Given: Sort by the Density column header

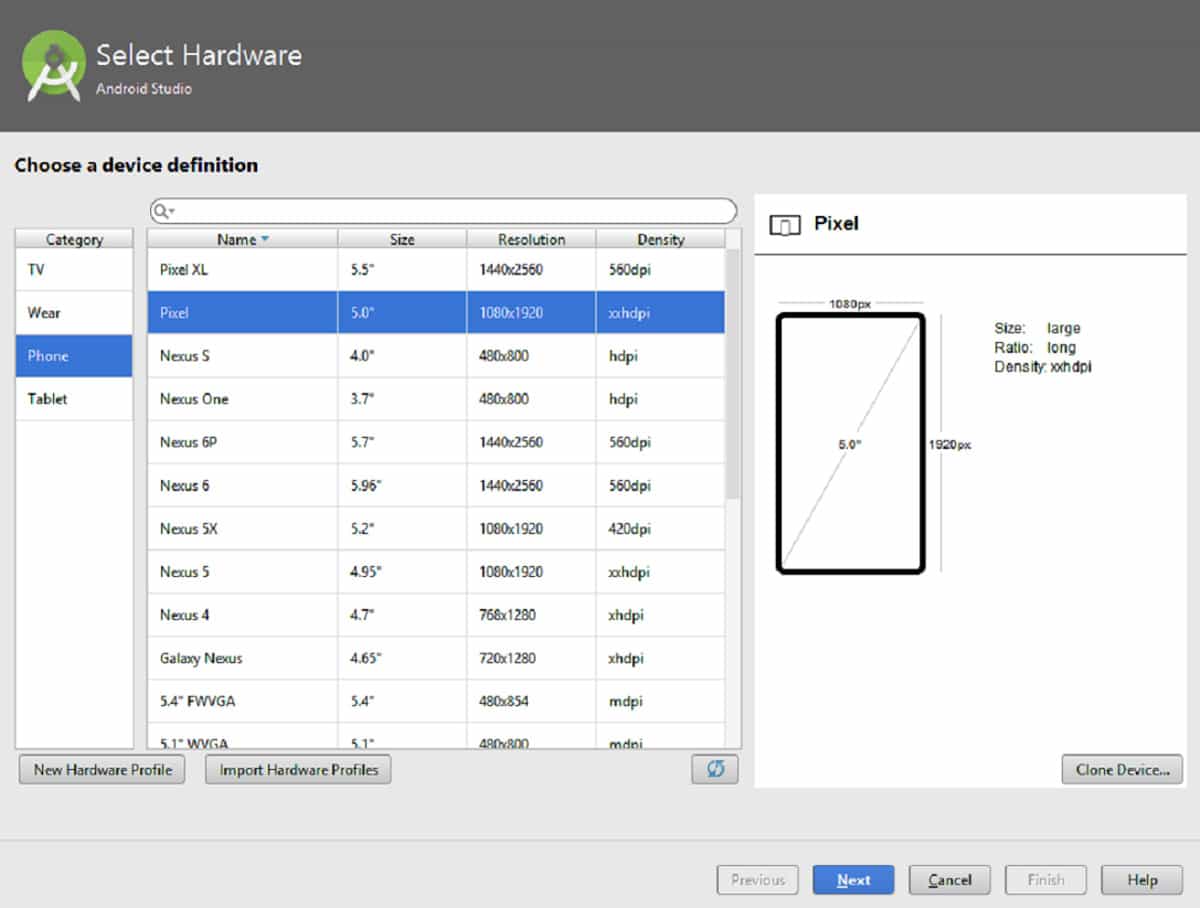Looking at the screenshot, I should [660, 239].
